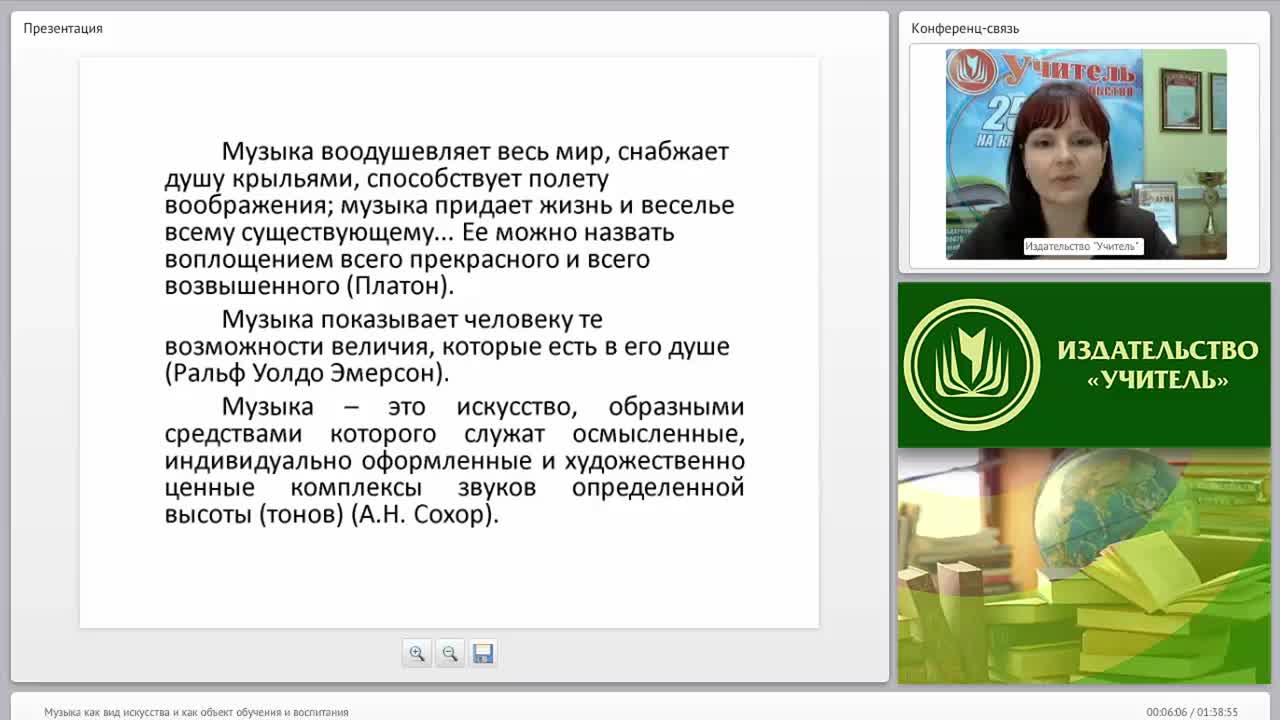
Task: Select the Конференц-связь panel header
Action: point(965,28)
